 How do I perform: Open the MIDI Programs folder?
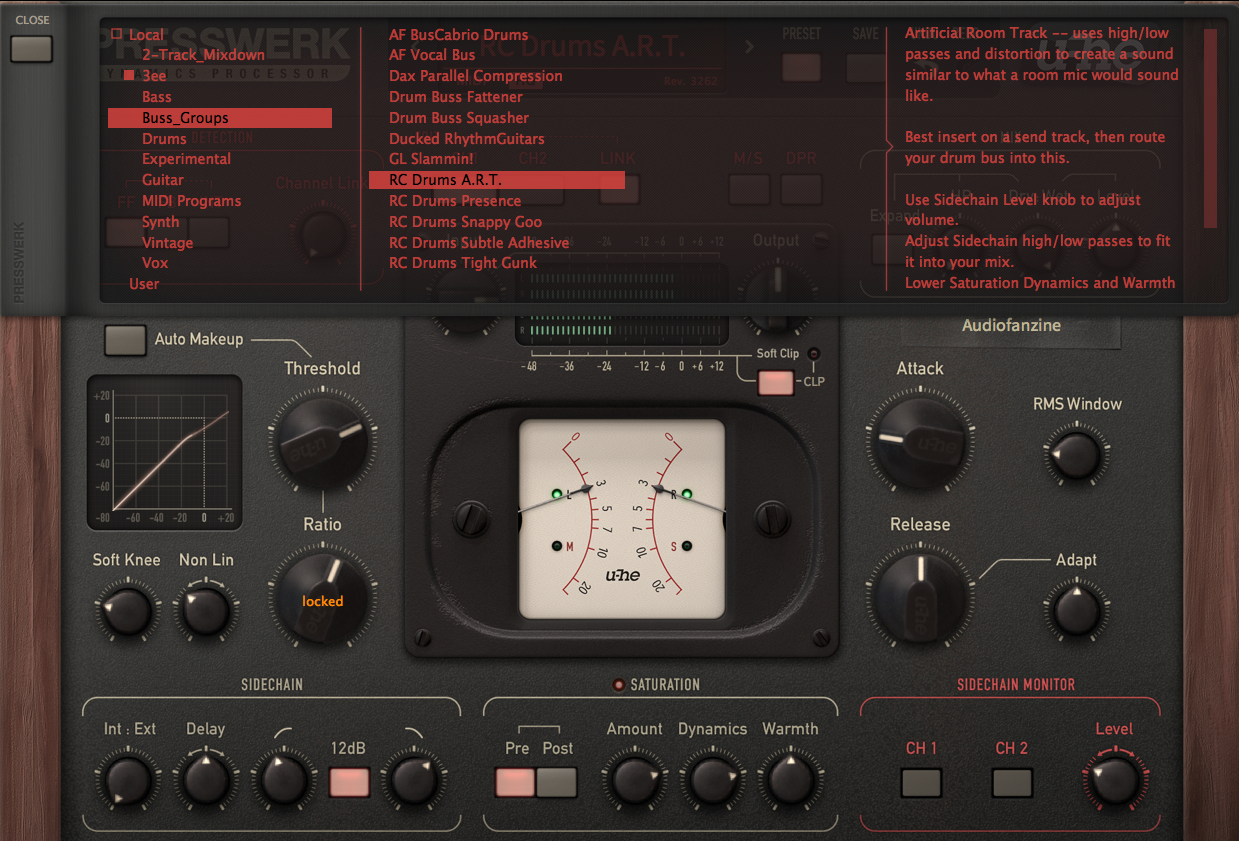click(191, 201)
